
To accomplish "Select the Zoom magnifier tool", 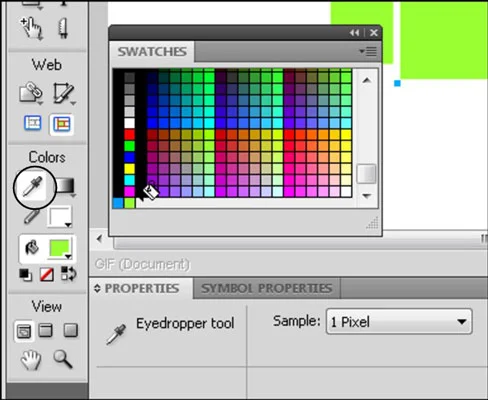I will pos(63,359).
